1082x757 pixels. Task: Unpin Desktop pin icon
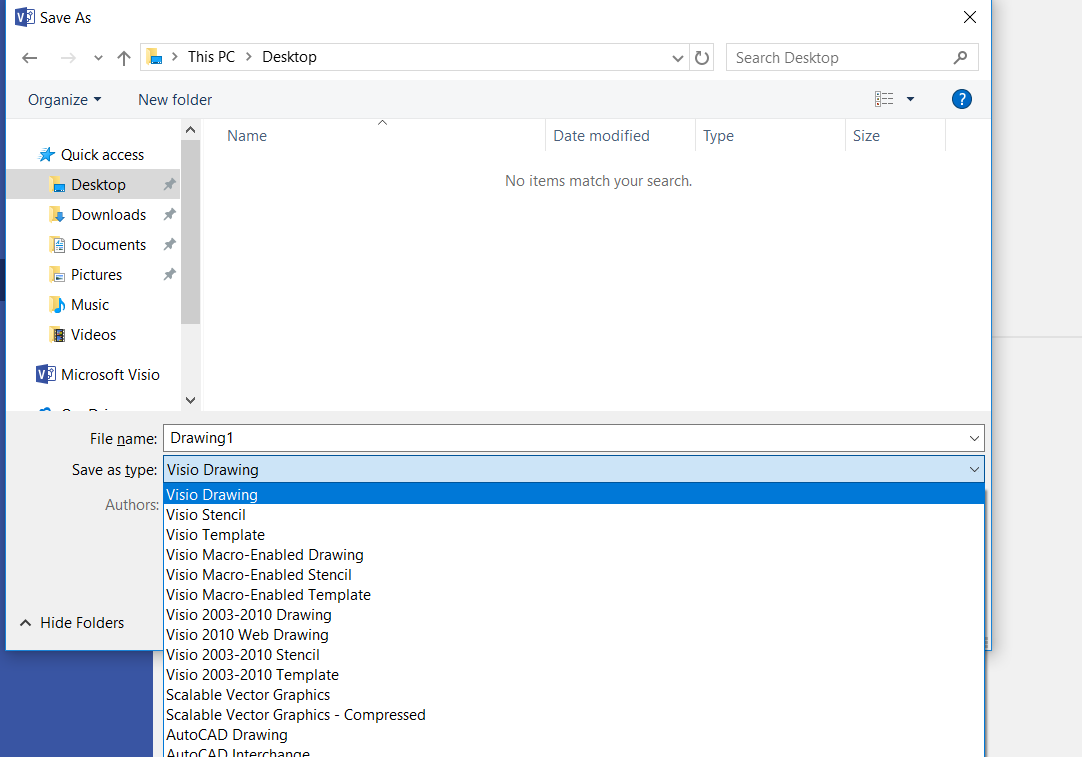(x=169, y=184)
